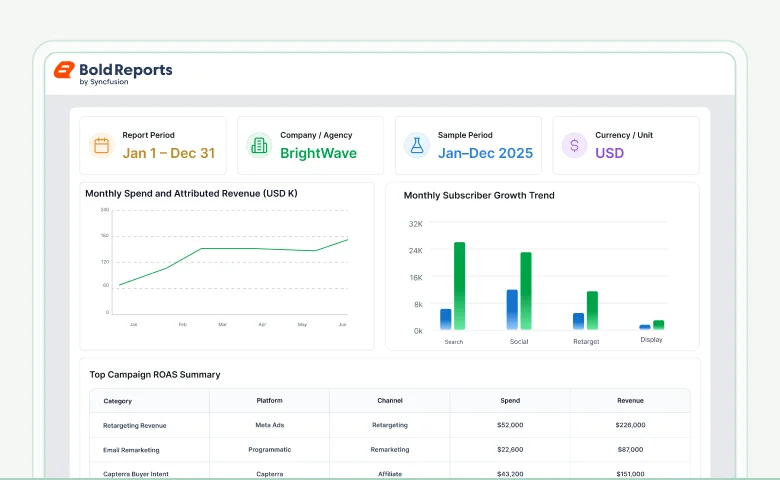This screenshot has height=480, width=780.
Task: Click the green bar for Retarget
Action: pyautogui.click(x=592, y=310)
